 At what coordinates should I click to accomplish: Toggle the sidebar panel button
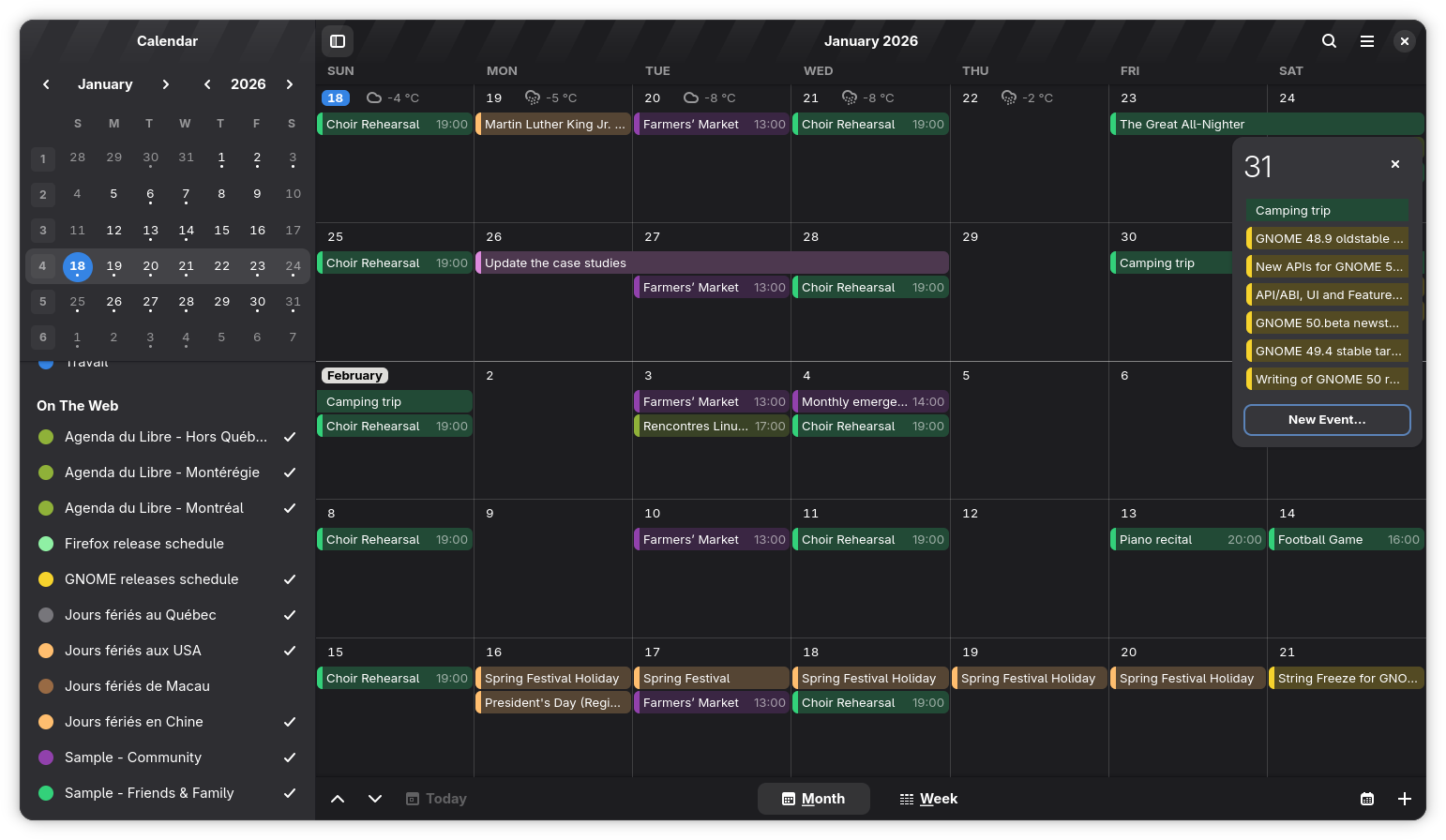click(x=338, y=41)
